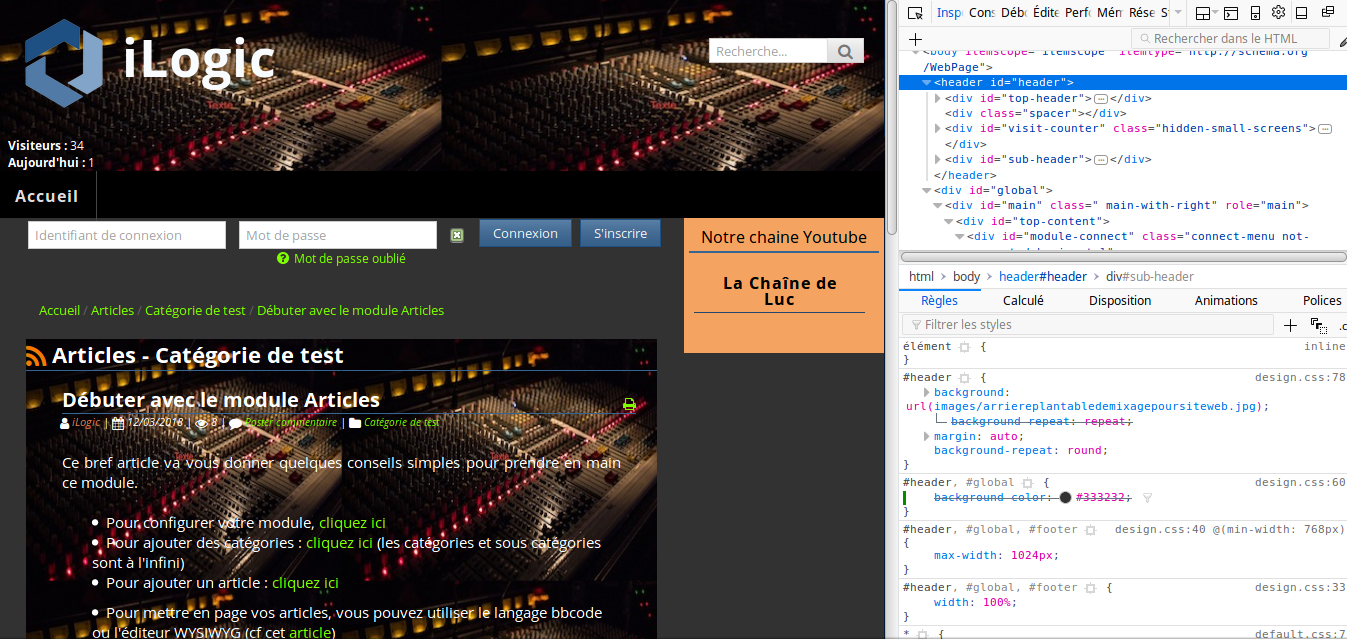Toggle the split console icon
This screenshot has width=1347, height=639.
1231,13
